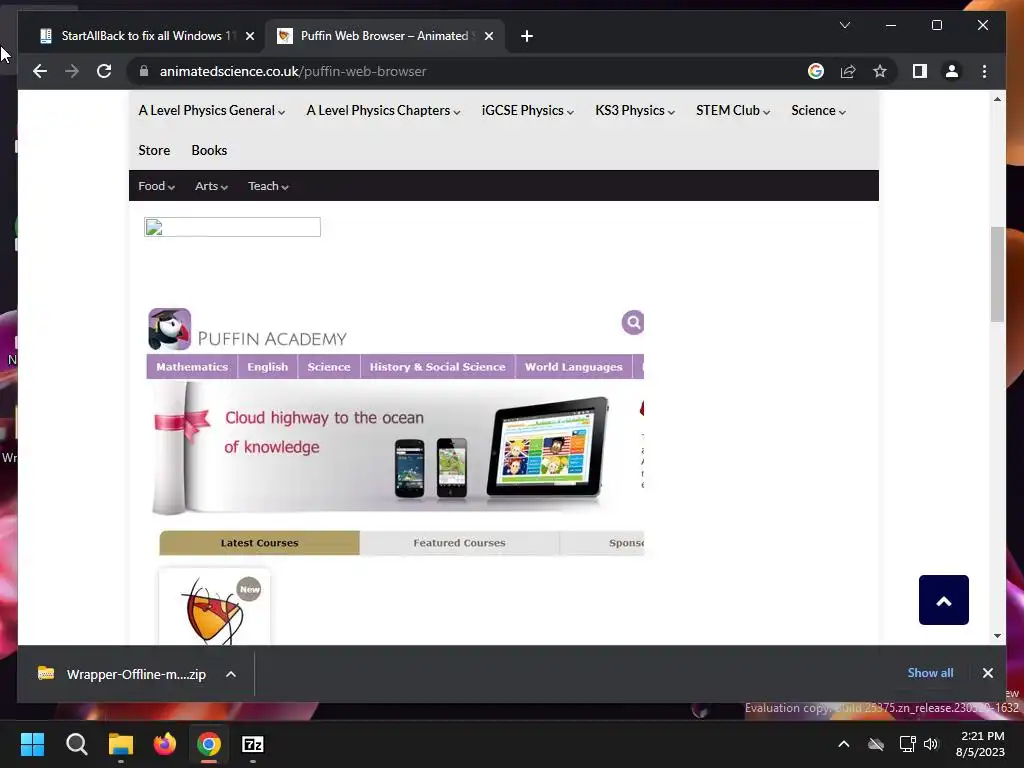The image size is (1024, 768).
Task: Expand A Level Physics General menu
Action: (211, 110)
